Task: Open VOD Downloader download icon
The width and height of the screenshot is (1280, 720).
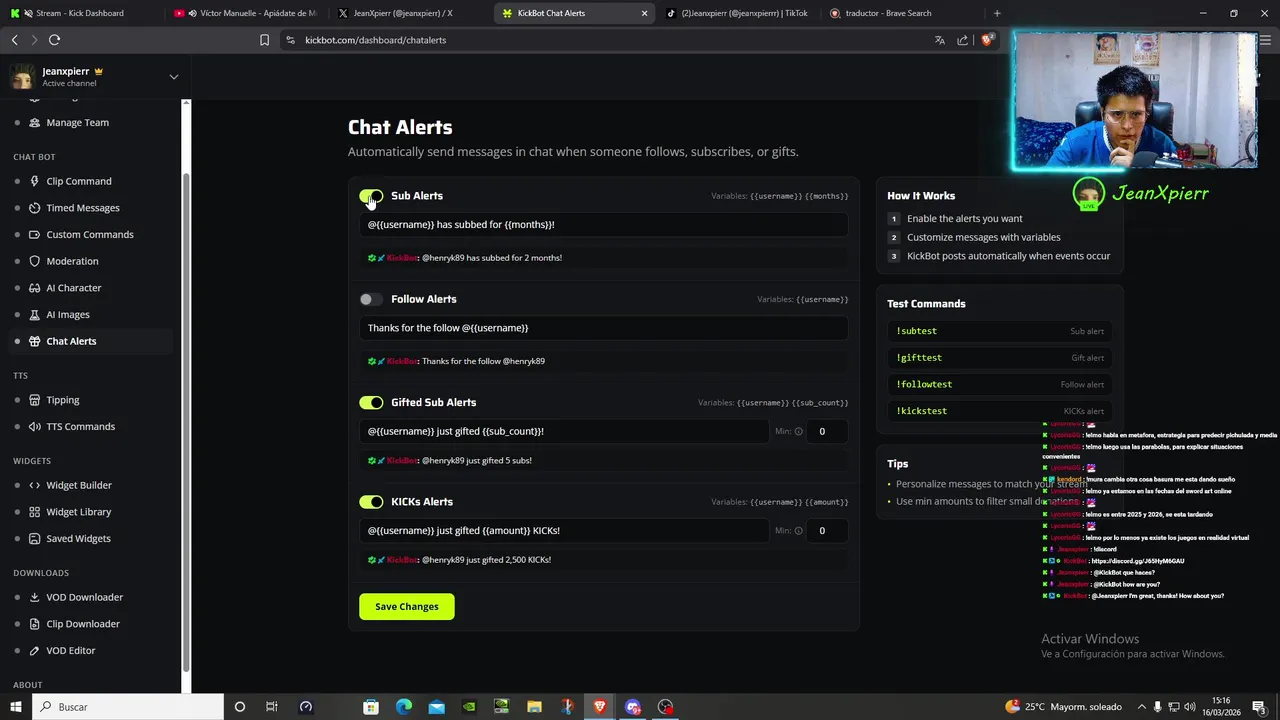Action: tap(34, 597)
